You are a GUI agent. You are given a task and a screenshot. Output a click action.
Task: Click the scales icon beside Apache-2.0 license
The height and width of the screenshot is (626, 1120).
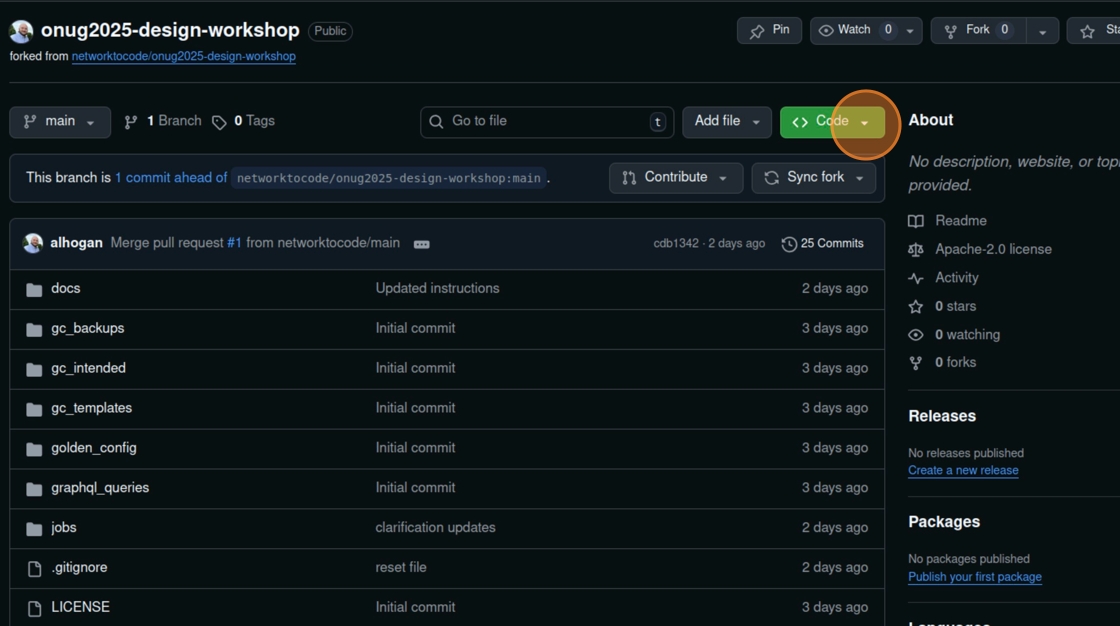[x=916, y=250]
